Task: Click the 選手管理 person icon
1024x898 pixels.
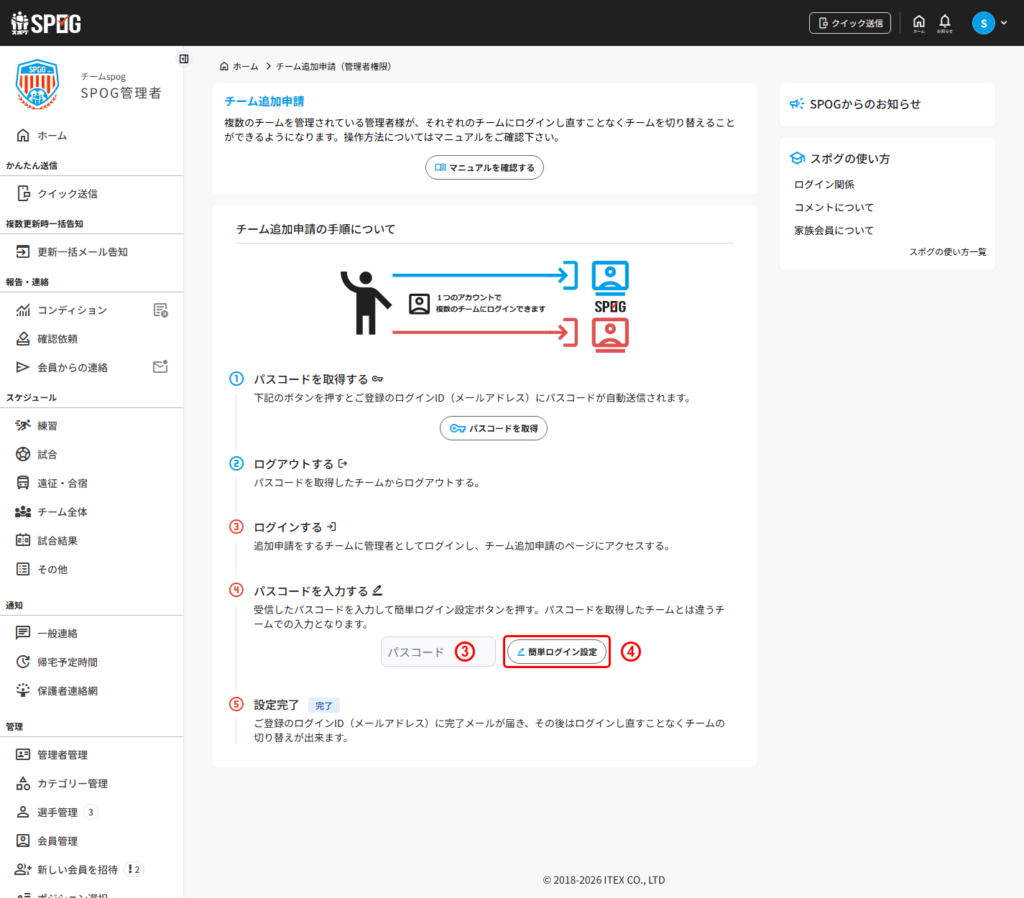Action: (23, 812)
